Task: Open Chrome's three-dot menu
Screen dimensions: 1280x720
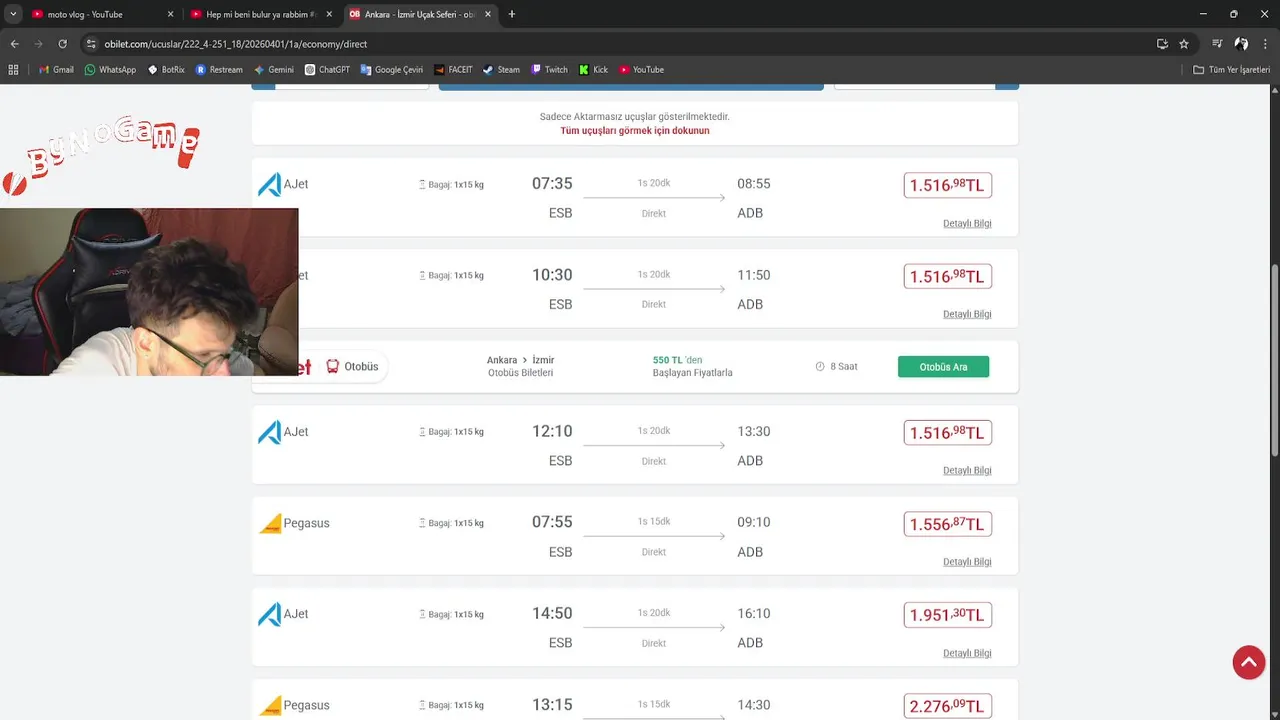Action: click(x=1266, y=44)
